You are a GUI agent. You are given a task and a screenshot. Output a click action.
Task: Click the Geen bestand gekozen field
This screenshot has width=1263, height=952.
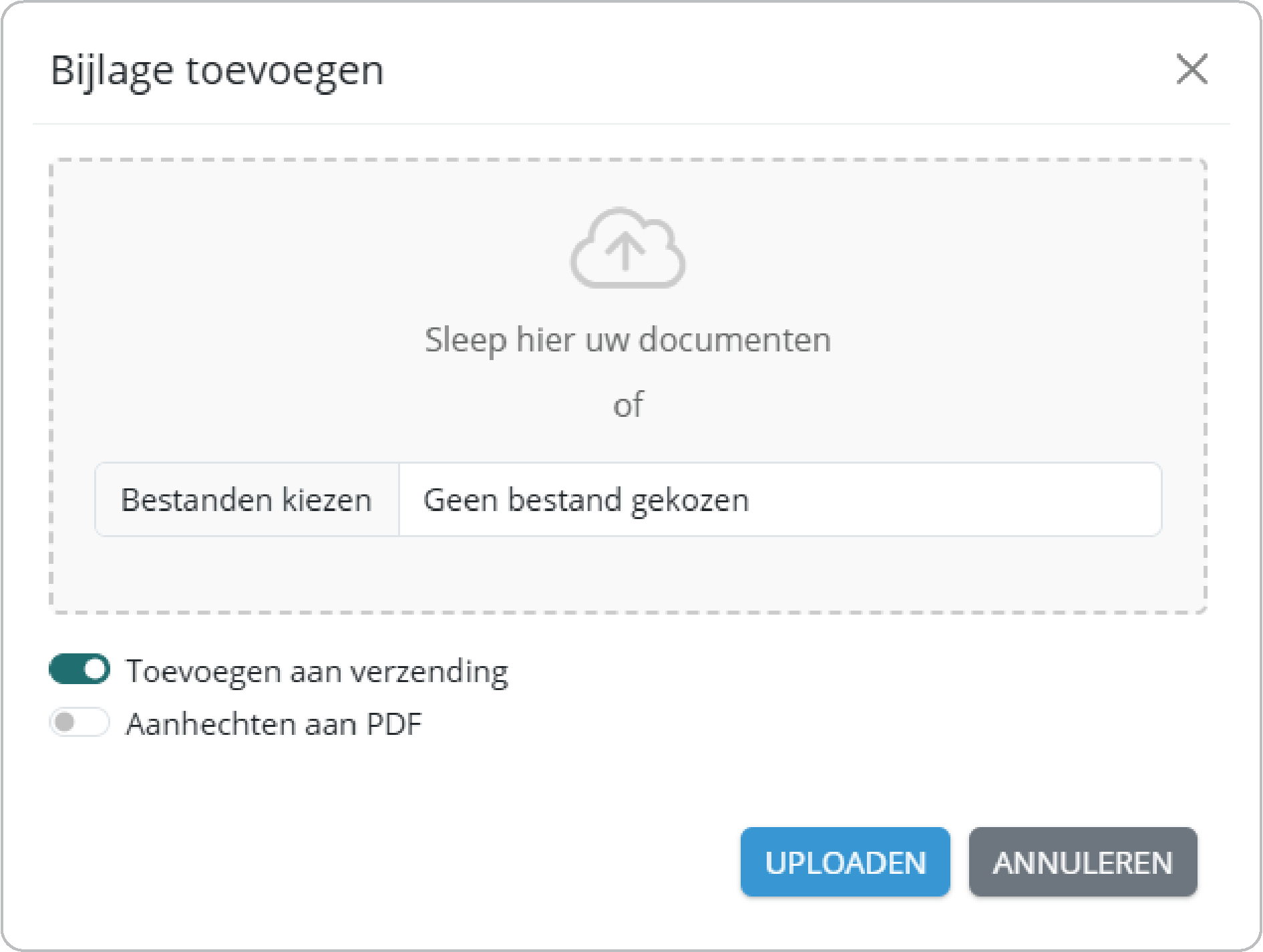tap(779, 500)
